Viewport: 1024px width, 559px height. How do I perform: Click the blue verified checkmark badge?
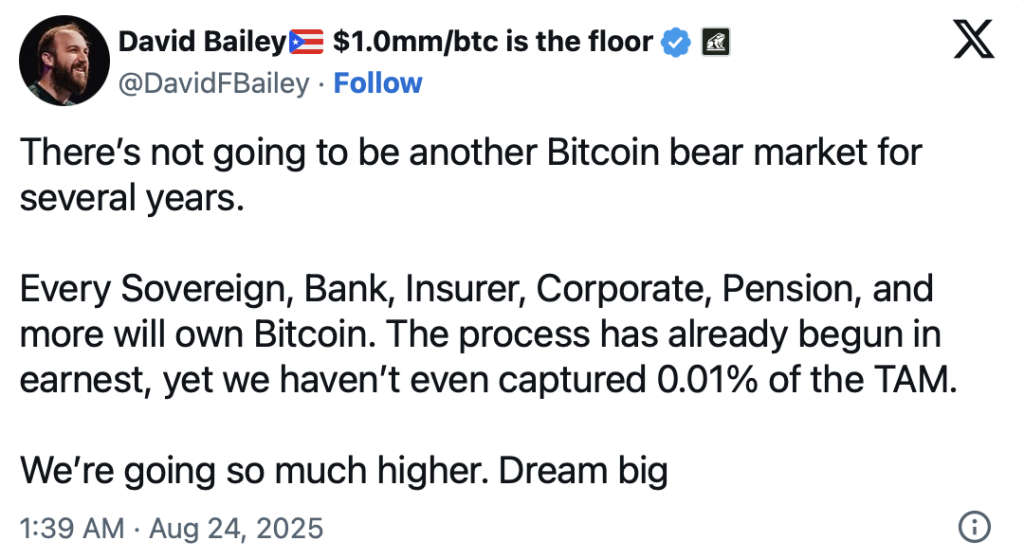coord(675,42)
